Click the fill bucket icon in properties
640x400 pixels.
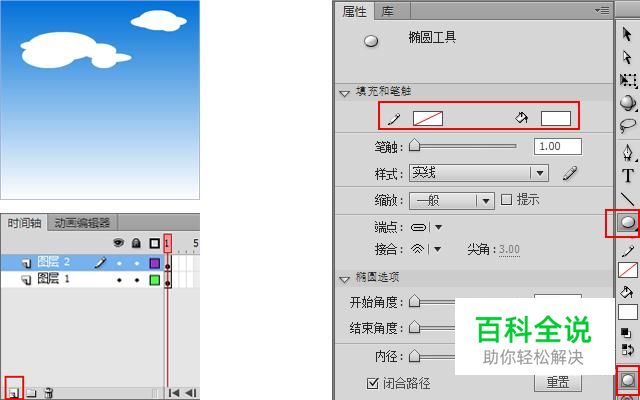click(x=521, y=118)
